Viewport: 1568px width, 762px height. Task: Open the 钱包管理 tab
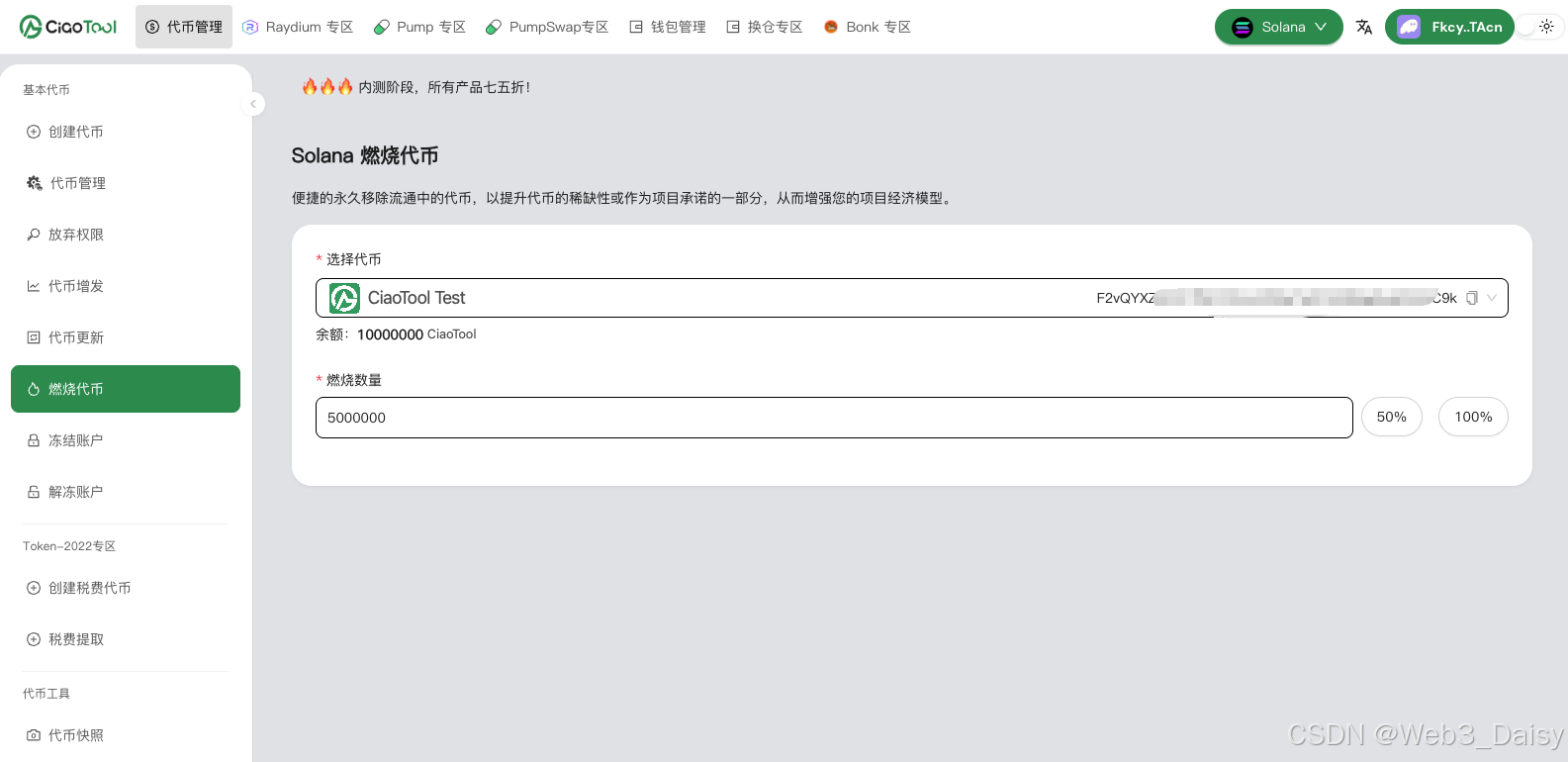pyautogui.click(x=668, y=27)
